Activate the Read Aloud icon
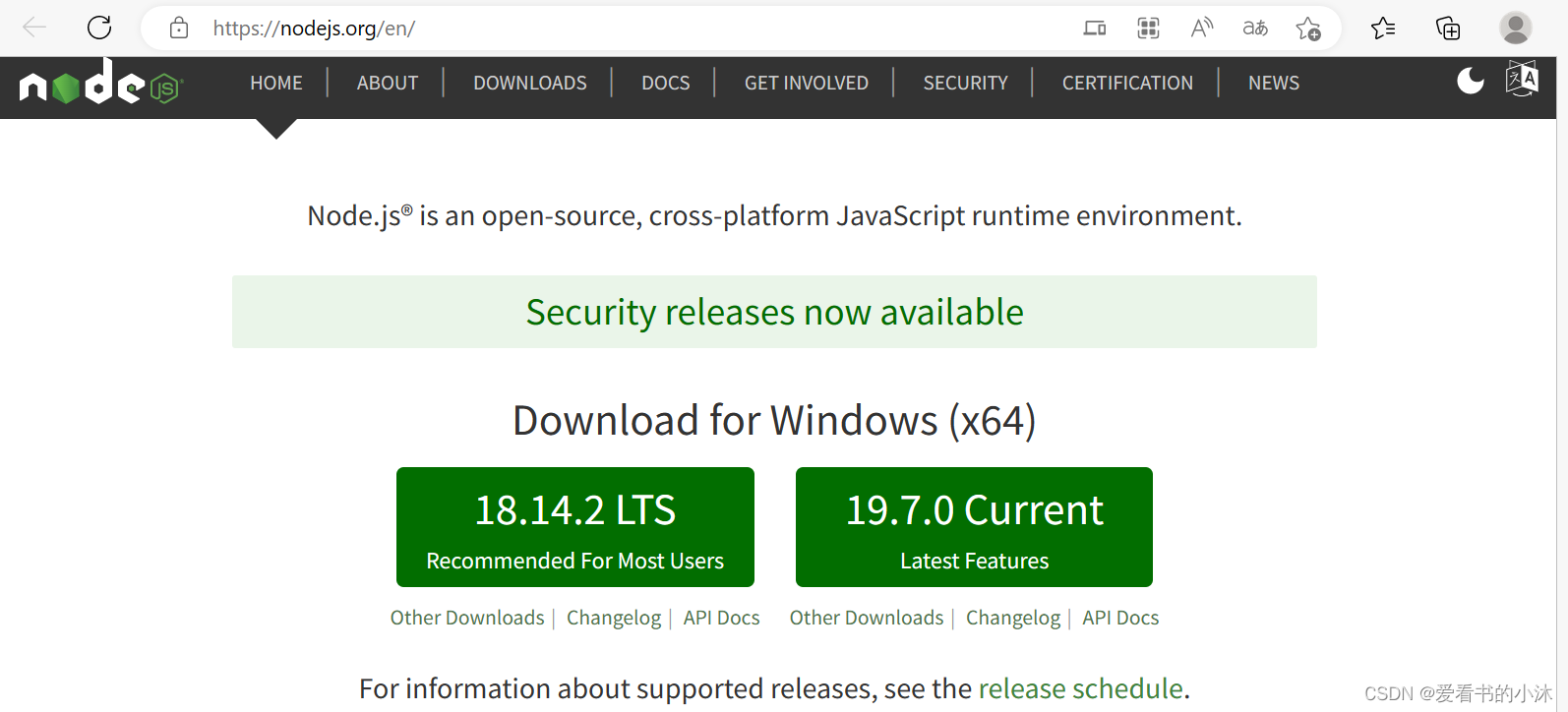Viewport: 1568px width, 712px height. pyautogui.click(x=1201, y=29)
